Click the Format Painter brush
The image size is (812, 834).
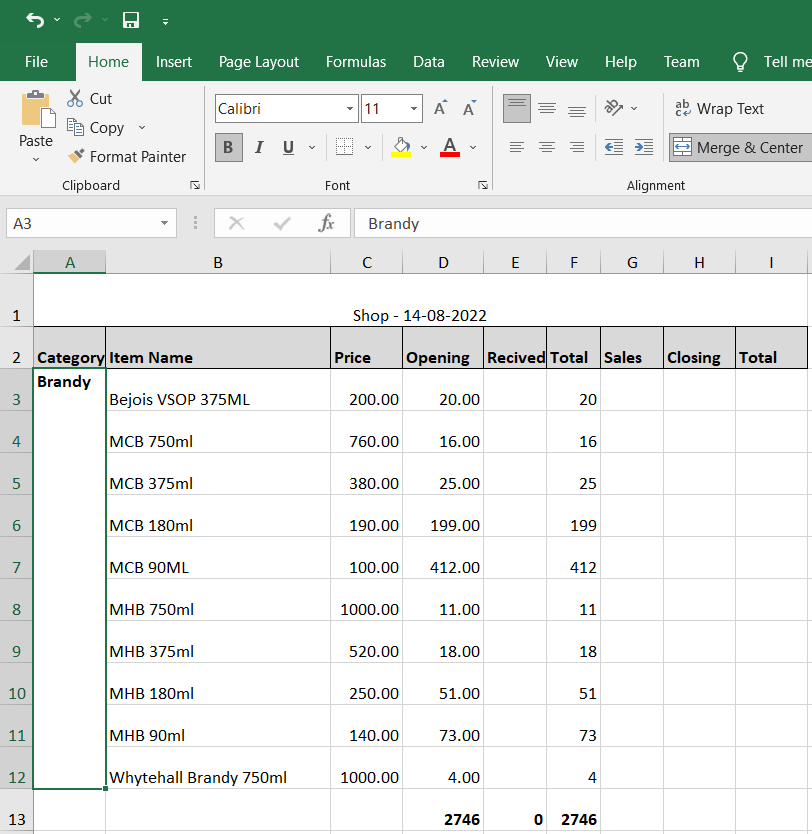(x=76, y=157)
